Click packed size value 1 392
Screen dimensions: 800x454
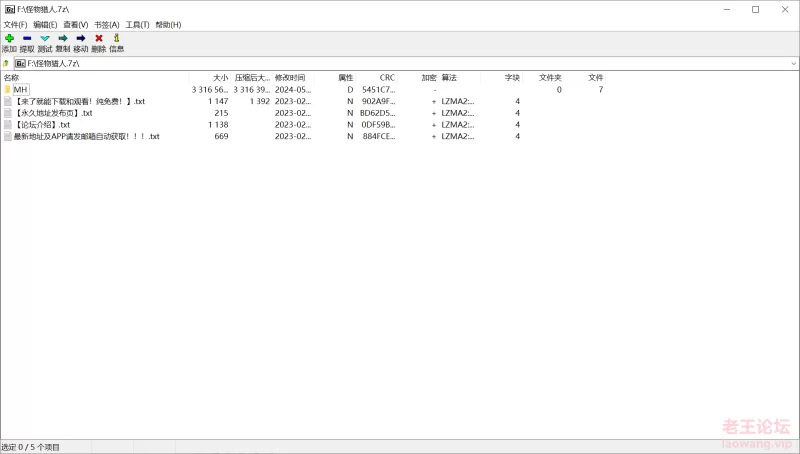pyautogui.click(x=260, y=101)
